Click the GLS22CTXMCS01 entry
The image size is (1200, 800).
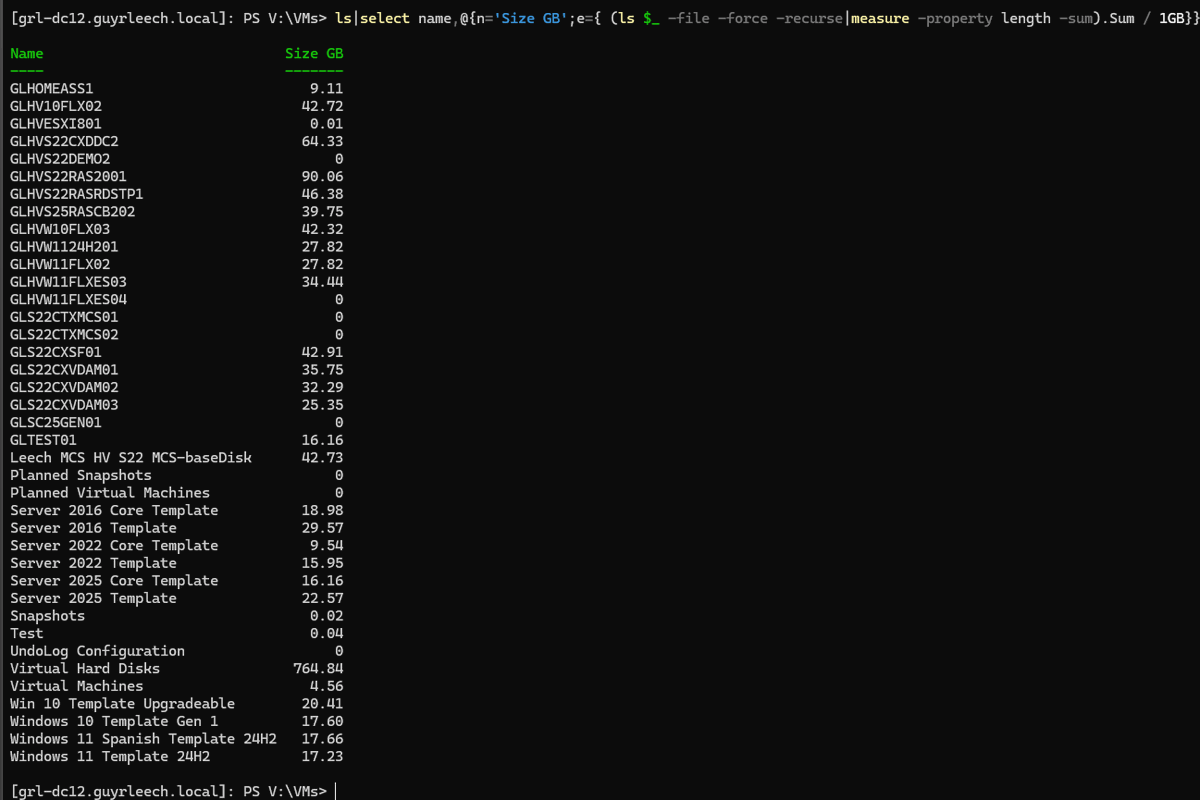[x=64, y=317]
